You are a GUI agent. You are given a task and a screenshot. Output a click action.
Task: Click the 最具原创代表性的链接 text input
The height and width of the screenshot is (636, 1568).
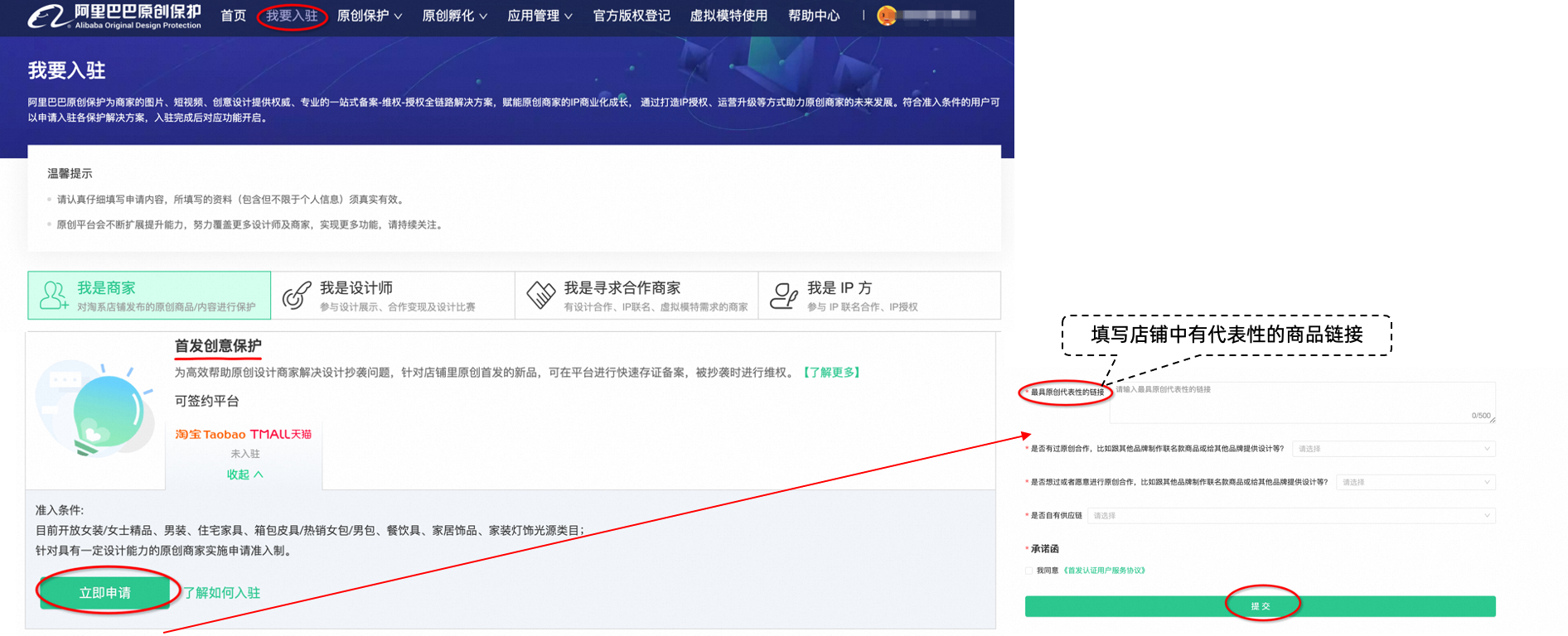[1303, 402]
